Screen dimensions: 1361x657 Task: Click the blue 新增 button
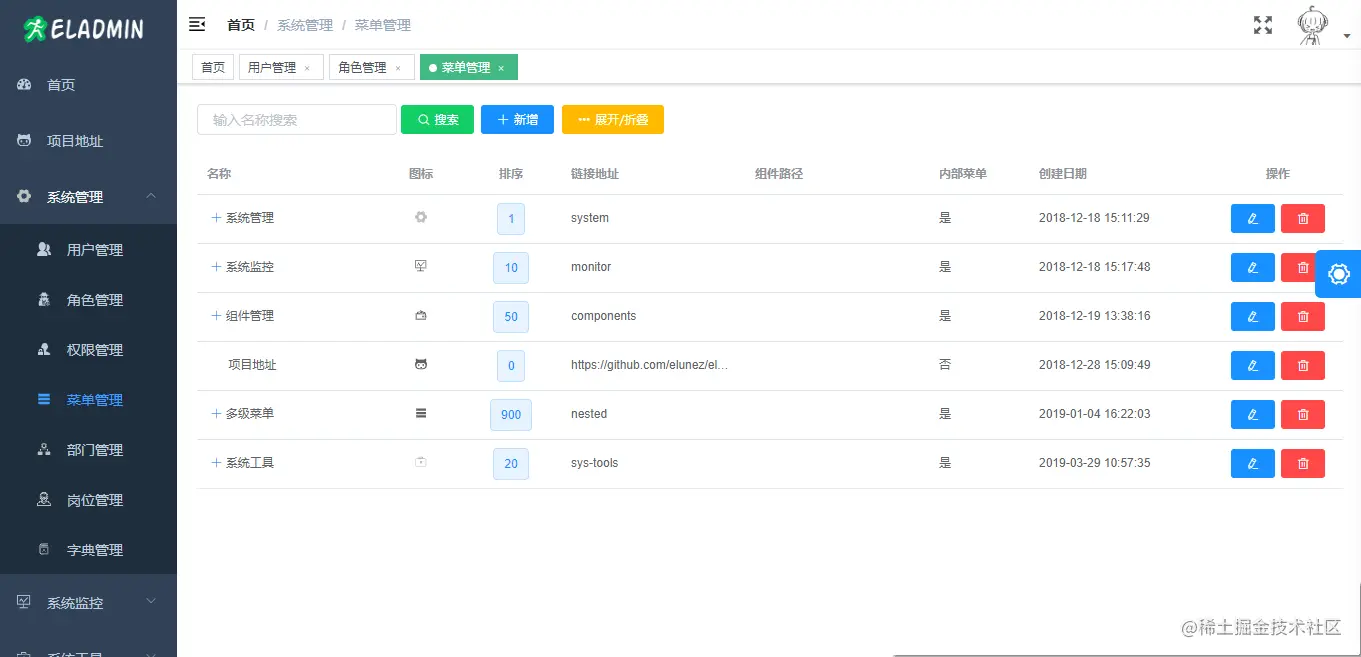517,119
